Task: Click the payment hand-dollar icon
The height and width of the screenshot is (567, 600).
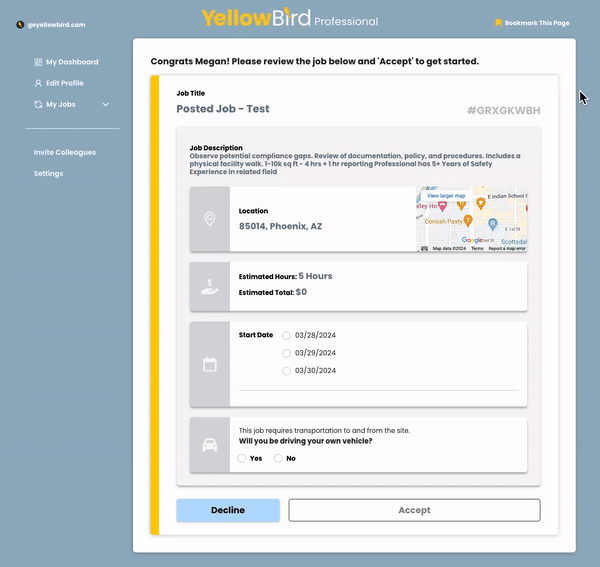Action: point(209,288)
